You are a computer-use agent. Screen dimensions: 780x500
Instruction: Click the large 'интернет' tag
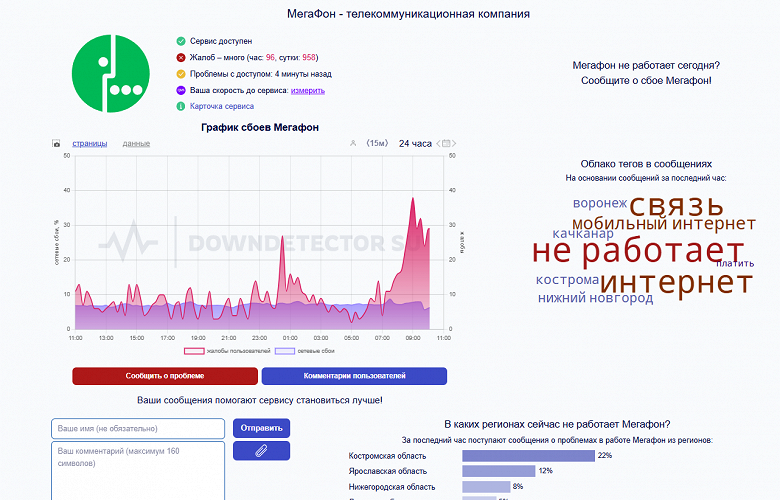pyautogui.click(x=677, y=282)
